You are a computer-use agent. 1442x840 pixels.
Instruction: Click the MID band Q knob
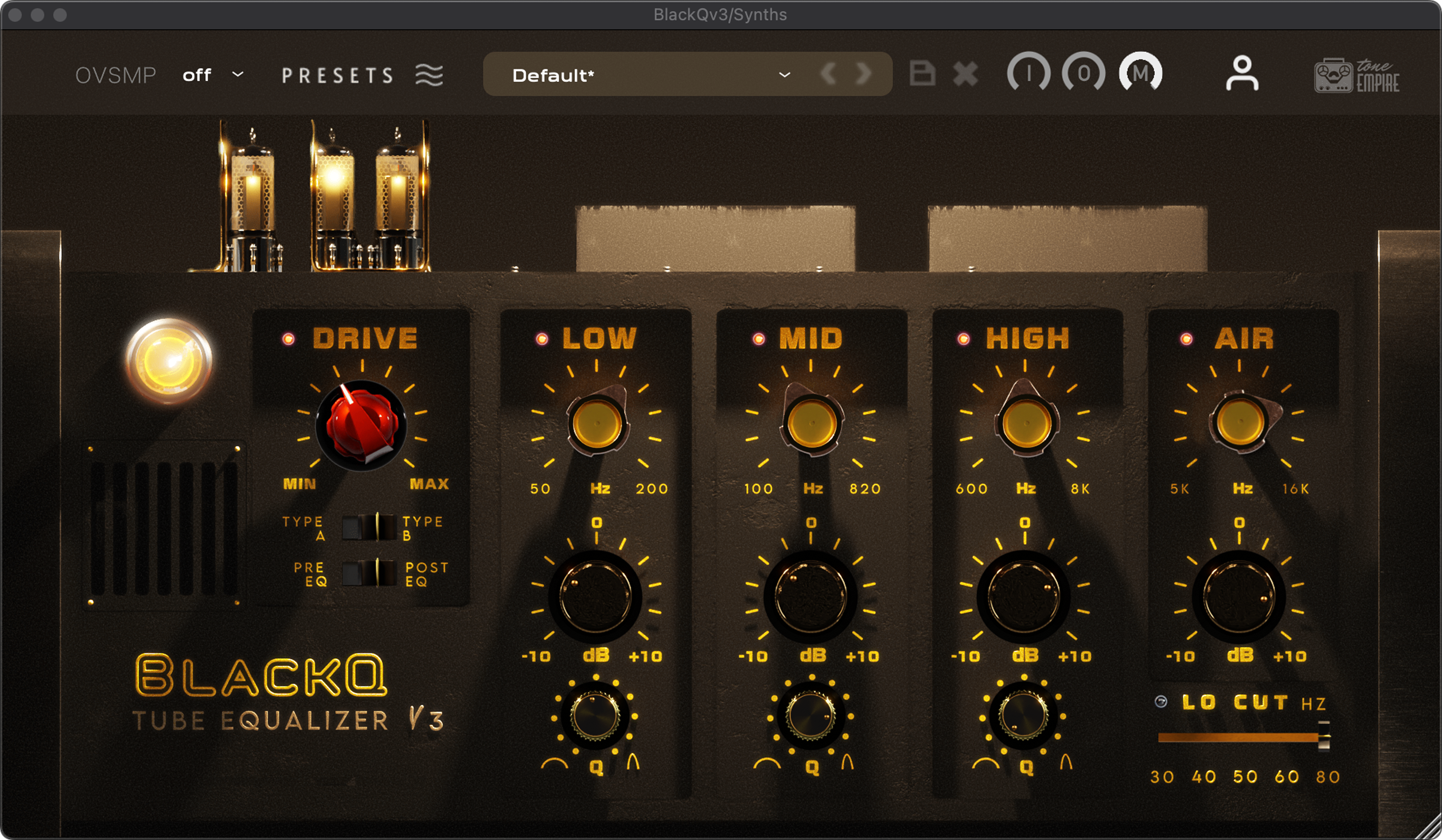(x=810, y=716)
